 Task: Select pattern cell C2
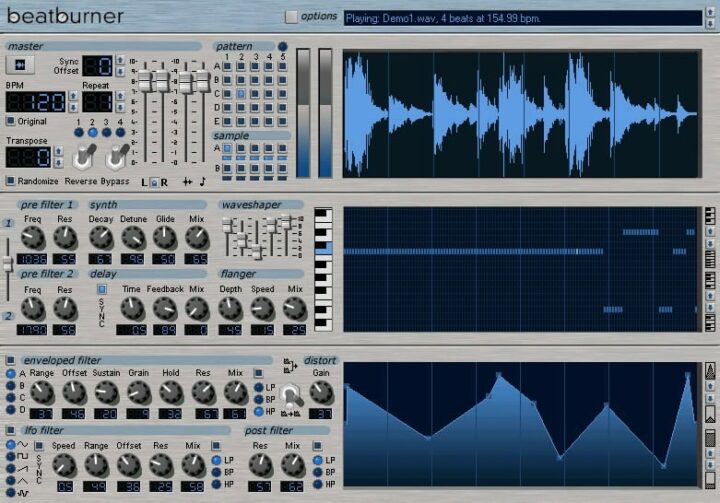[241, 94]
